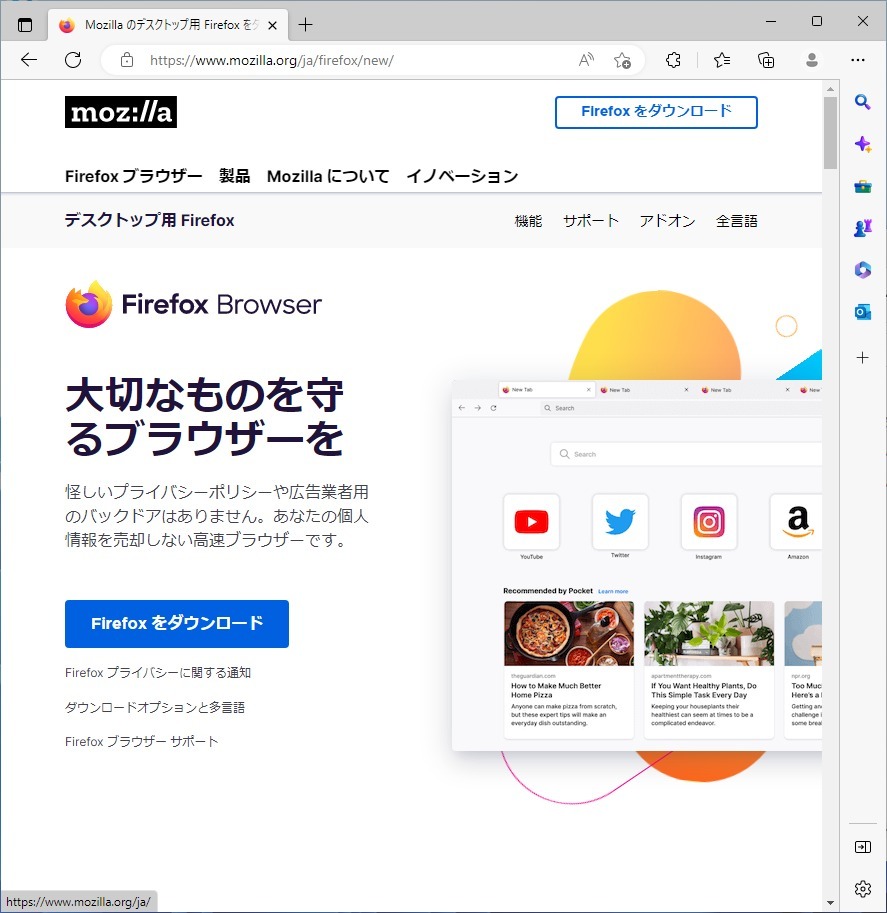This screenshot has width=887, height=913.
Task: View site information via the lock icon
Action: click(x=126, y=60)
